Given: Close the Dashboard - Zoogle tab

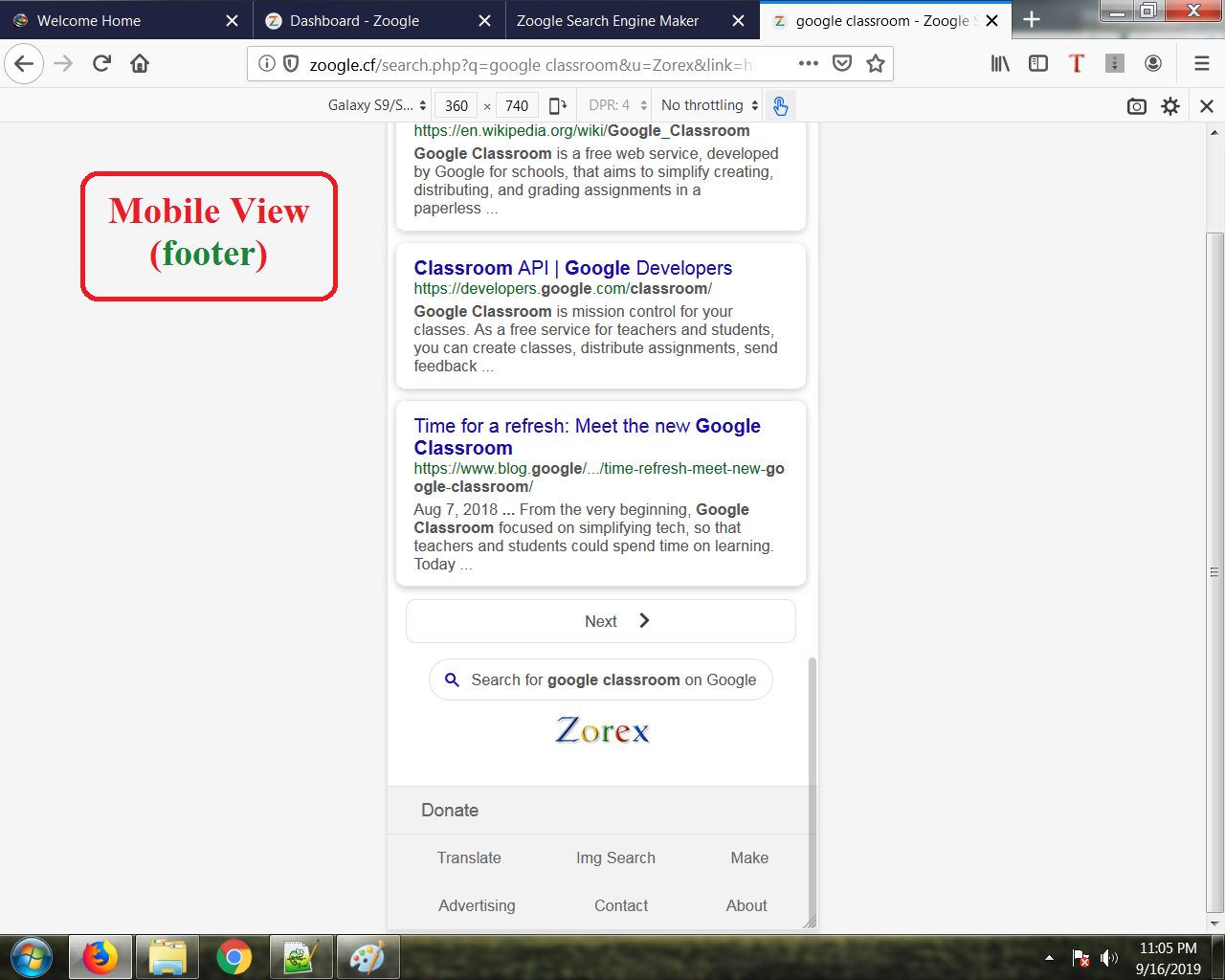Looking at the screenshot, I should click(485, 20).
